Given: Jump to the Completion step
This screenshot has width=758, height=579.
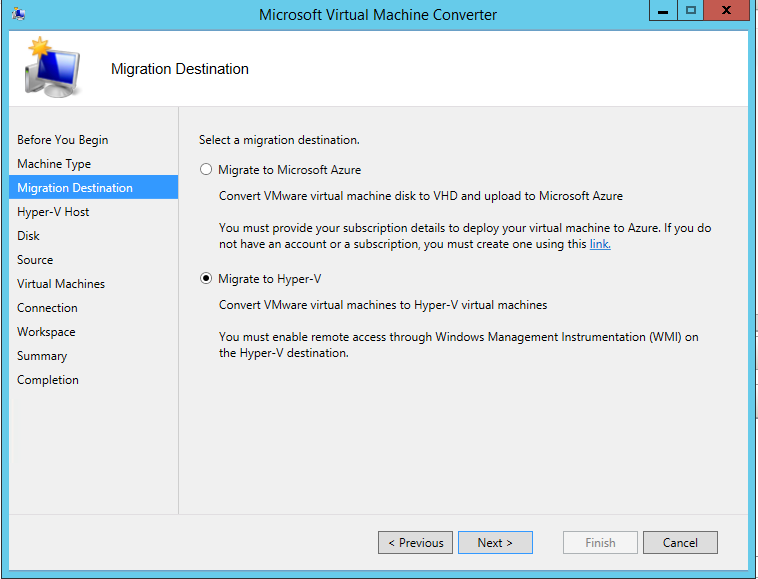Looking at the screenshot, I should [48, 380].
